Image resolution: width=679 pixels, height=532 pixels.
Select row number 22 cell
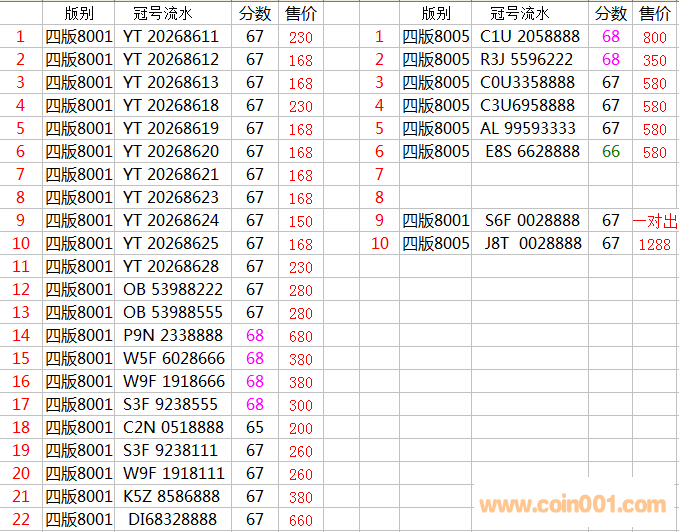click(20, 520)
